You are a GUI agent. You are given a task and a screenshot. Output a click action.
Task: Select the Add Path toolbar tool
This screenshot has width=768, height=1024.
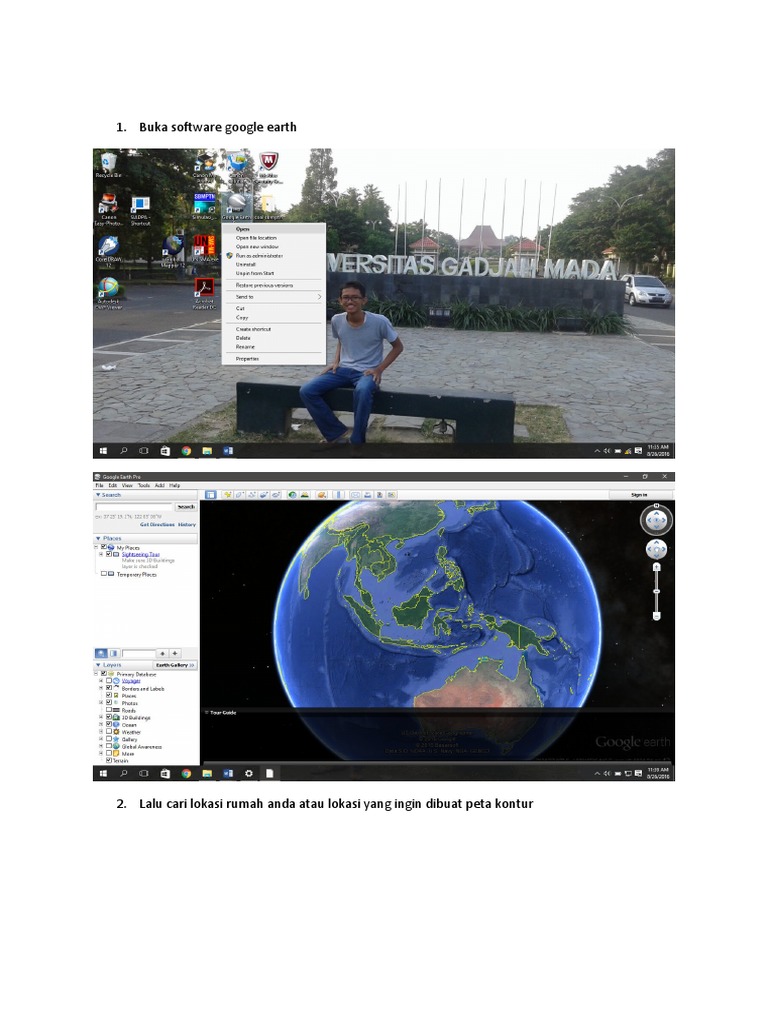(x=251, y=495)
